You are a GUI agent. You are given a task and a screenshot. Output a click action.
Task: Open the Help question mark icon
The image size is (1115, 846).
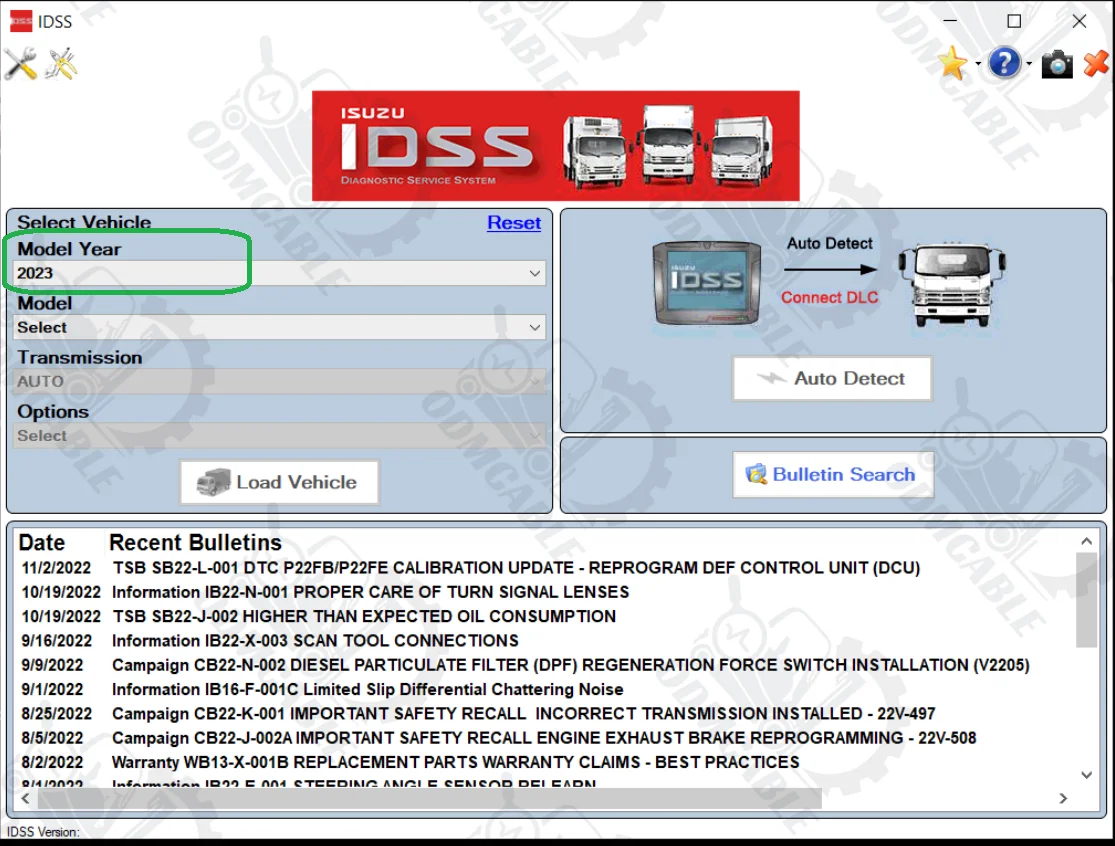(1004, 62)
